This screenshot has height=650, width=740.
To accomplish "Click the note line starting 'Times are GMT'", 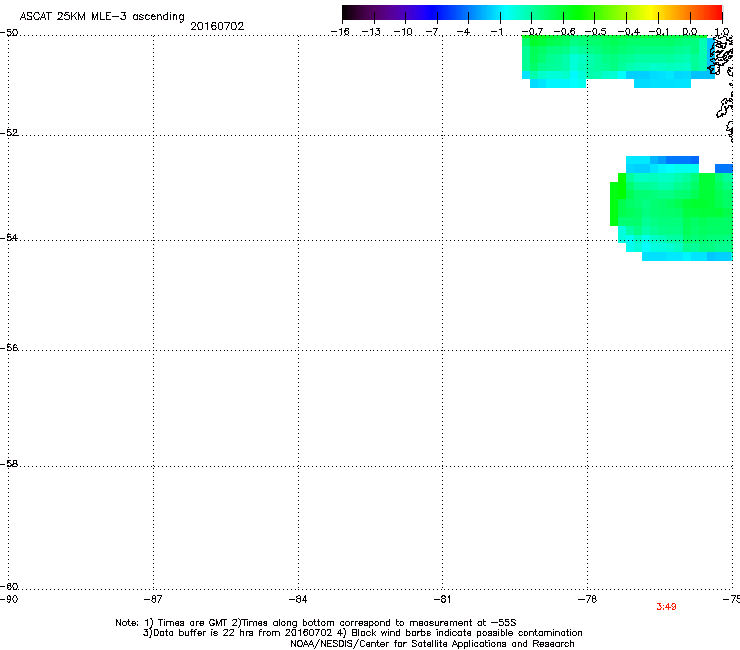I will tap(316, 623).
